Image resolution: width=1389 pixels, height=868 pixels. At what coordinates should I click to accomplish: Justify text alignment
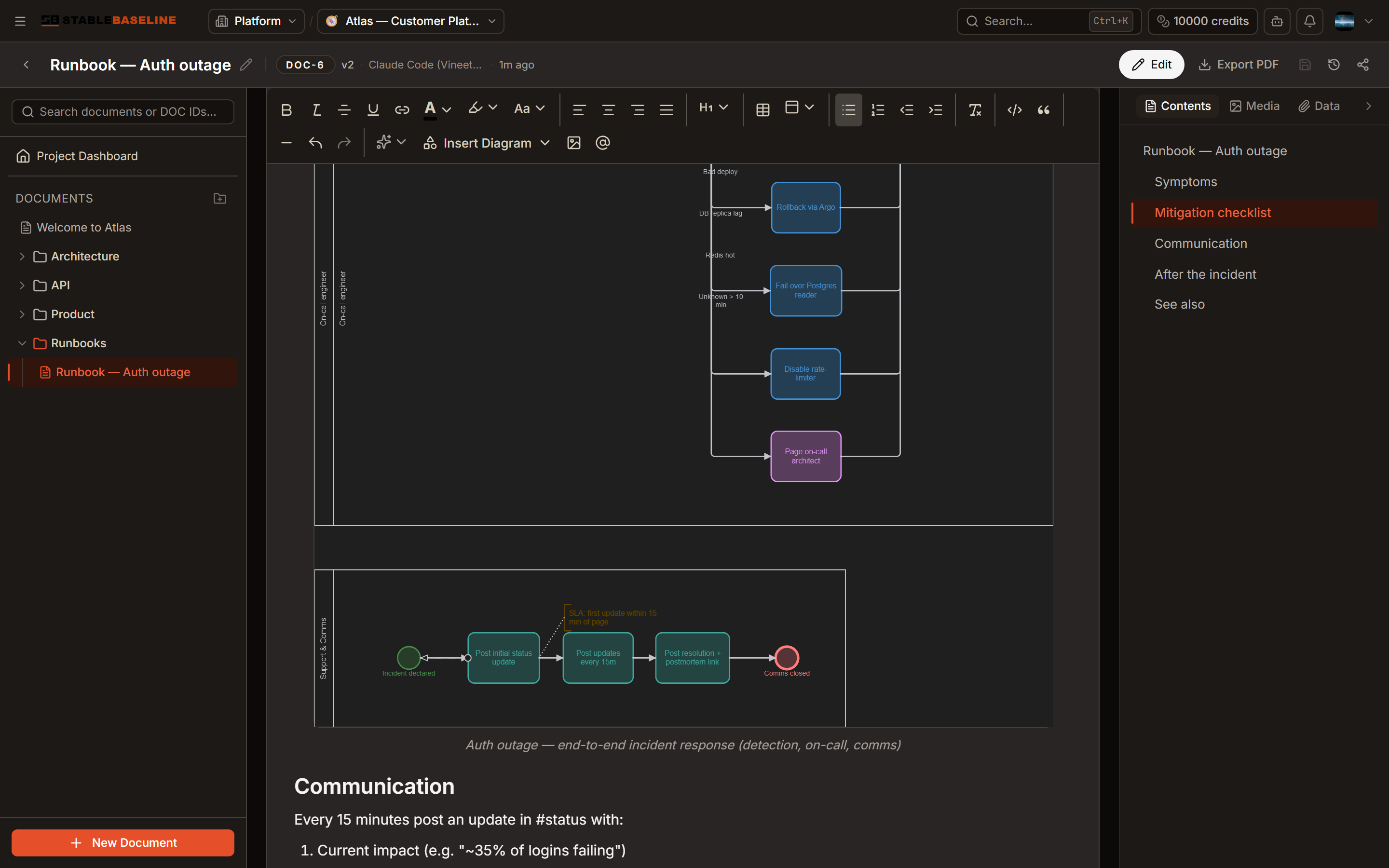[667, 109]
